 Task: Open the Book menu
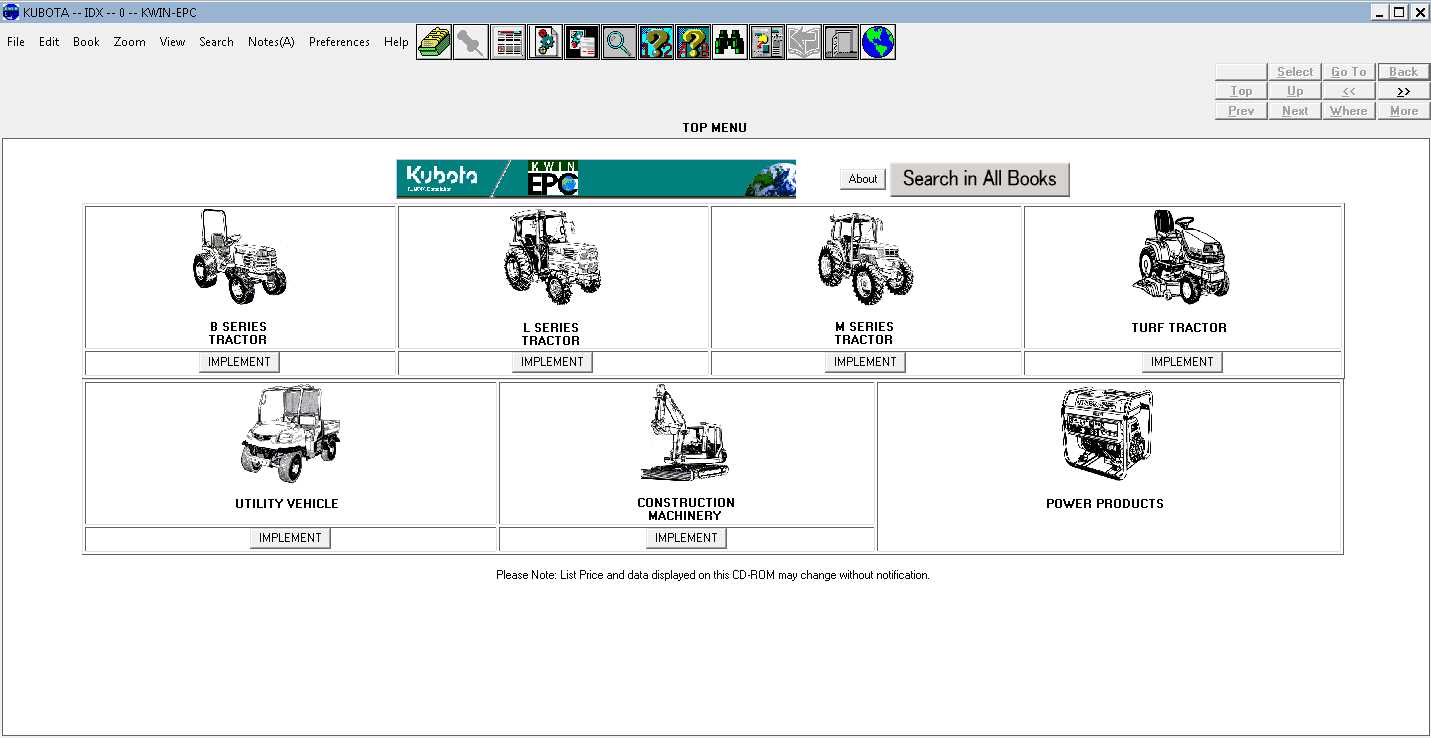coord(86,42)
